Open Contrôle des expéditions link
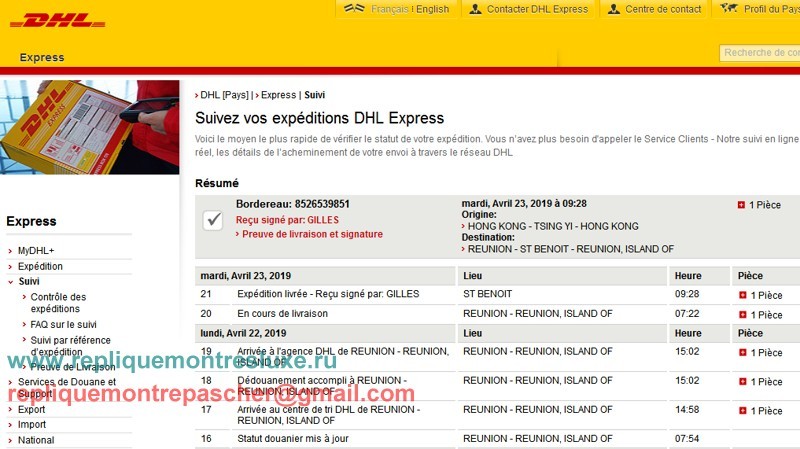 (x=58, y=303)
